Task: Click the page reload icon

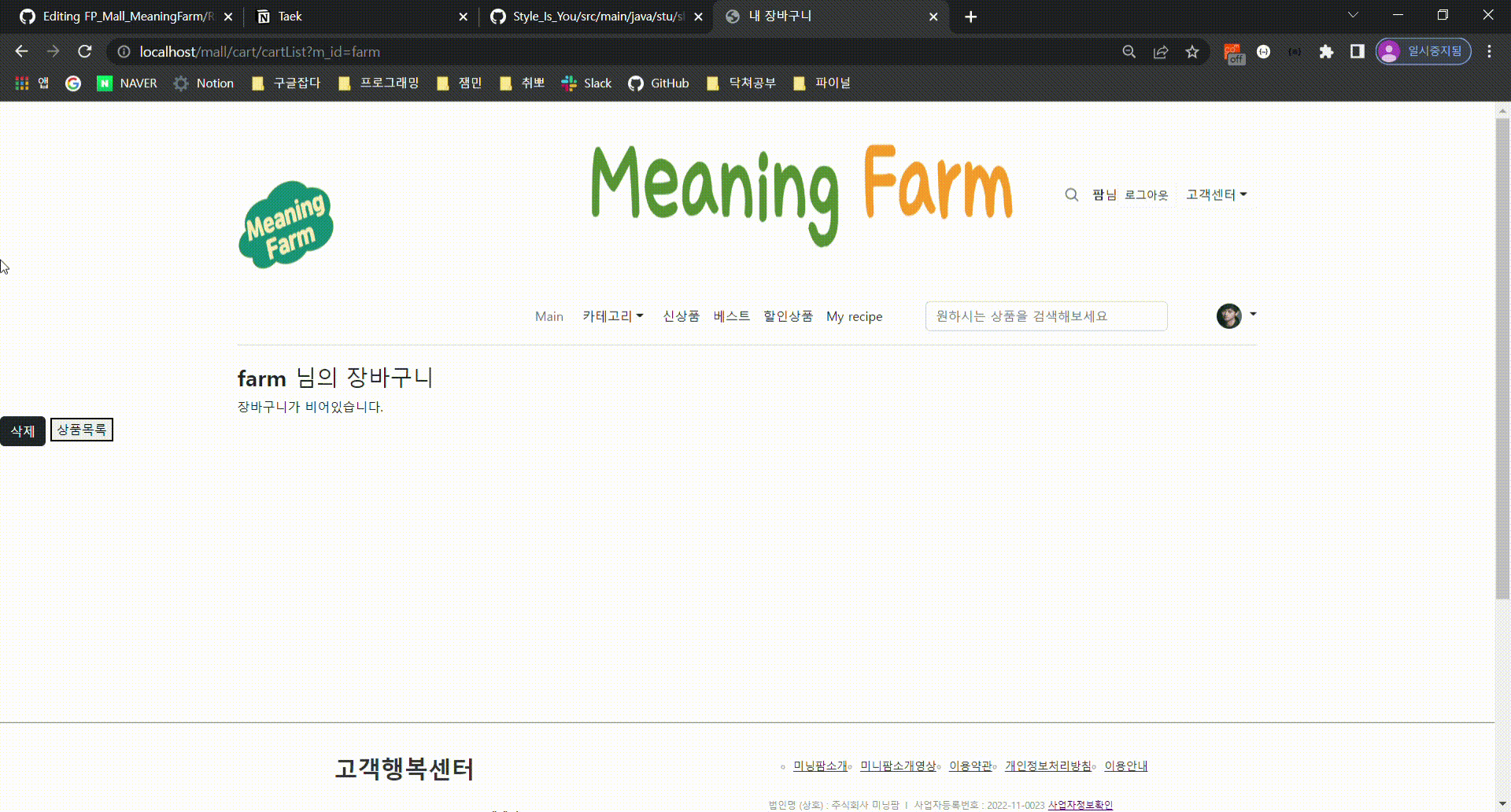Action: (84, 51)
